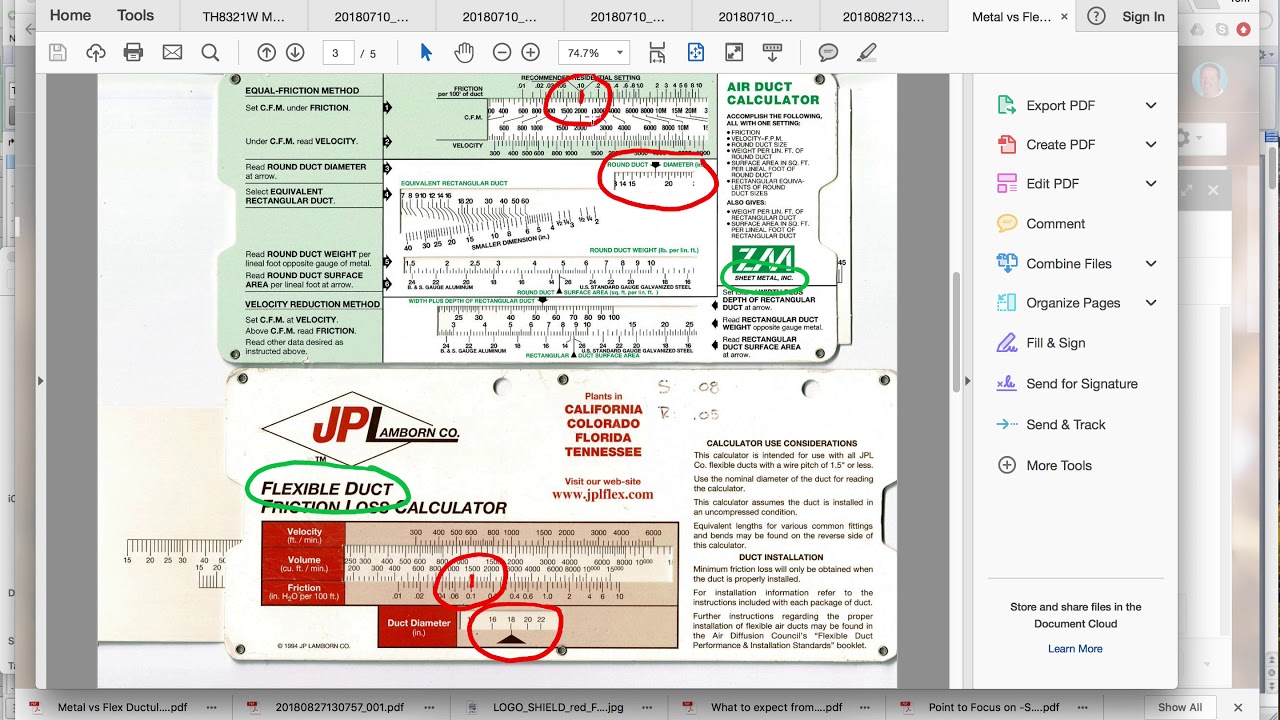Expand the Combine Files options chevron

[x=1151, y=263]
